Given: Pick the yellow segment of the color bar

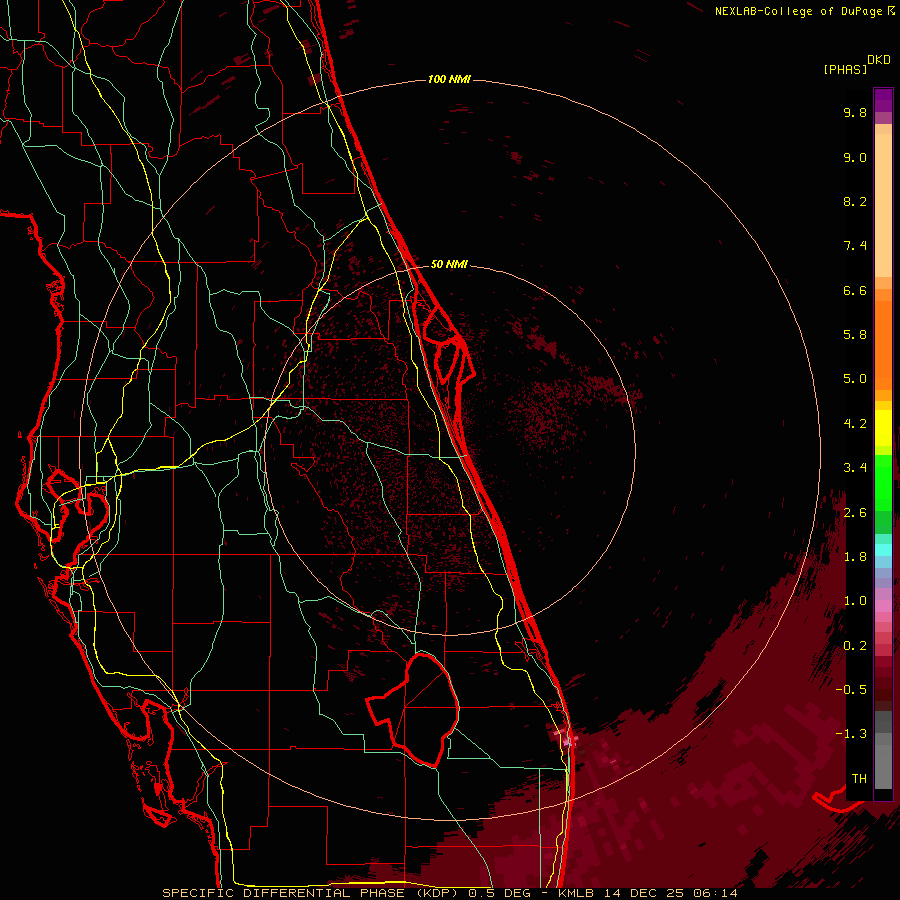Looking at the screenshot, I should (883, 428).
